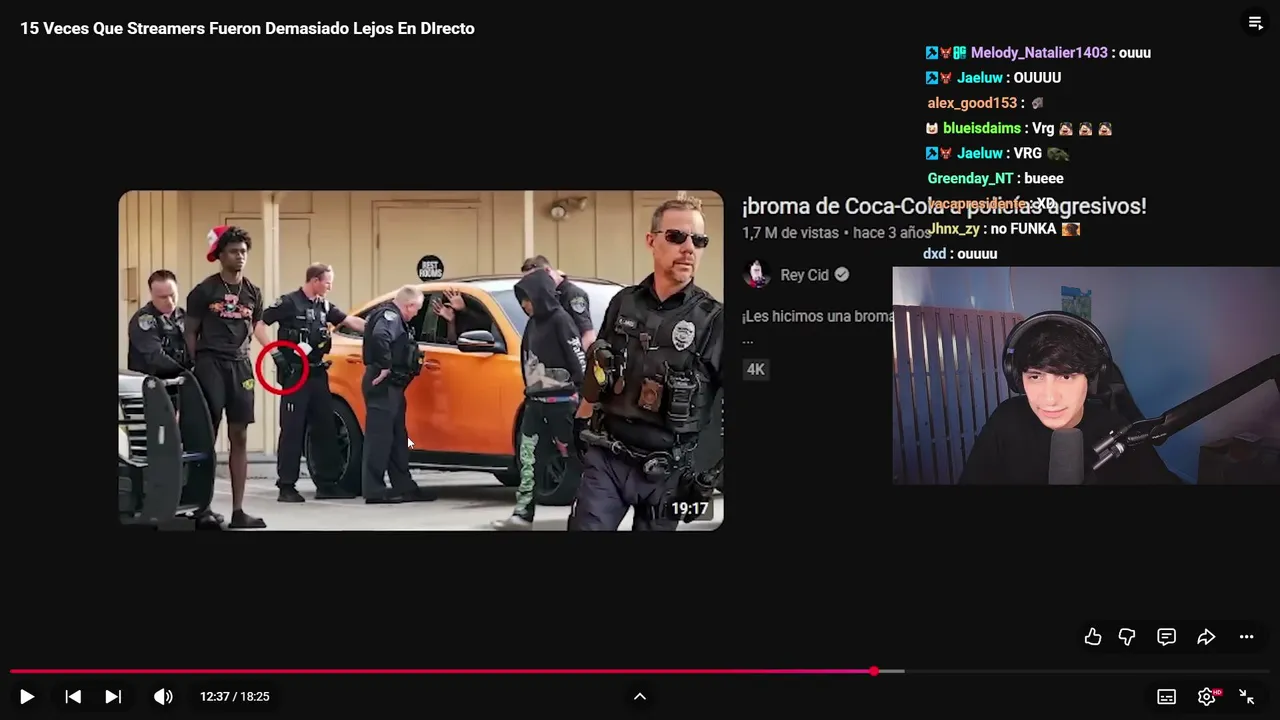Viewport: 1280px width, 720px height.
Task: Click the verified badge beside Rey Cid
Action: (x=842, y=275)
